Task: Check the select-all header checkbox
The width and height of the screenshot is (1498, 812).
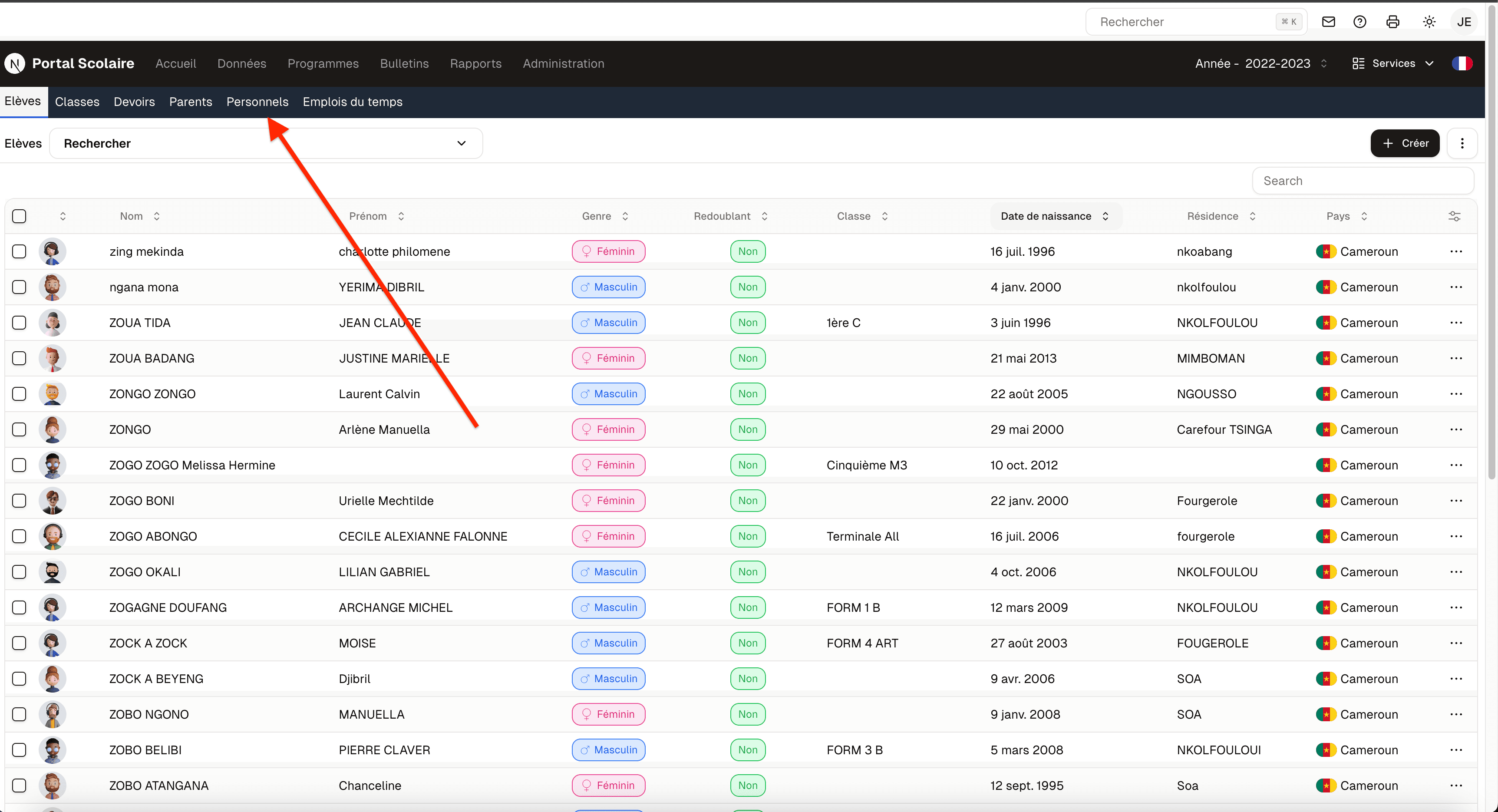Action: 19,216
